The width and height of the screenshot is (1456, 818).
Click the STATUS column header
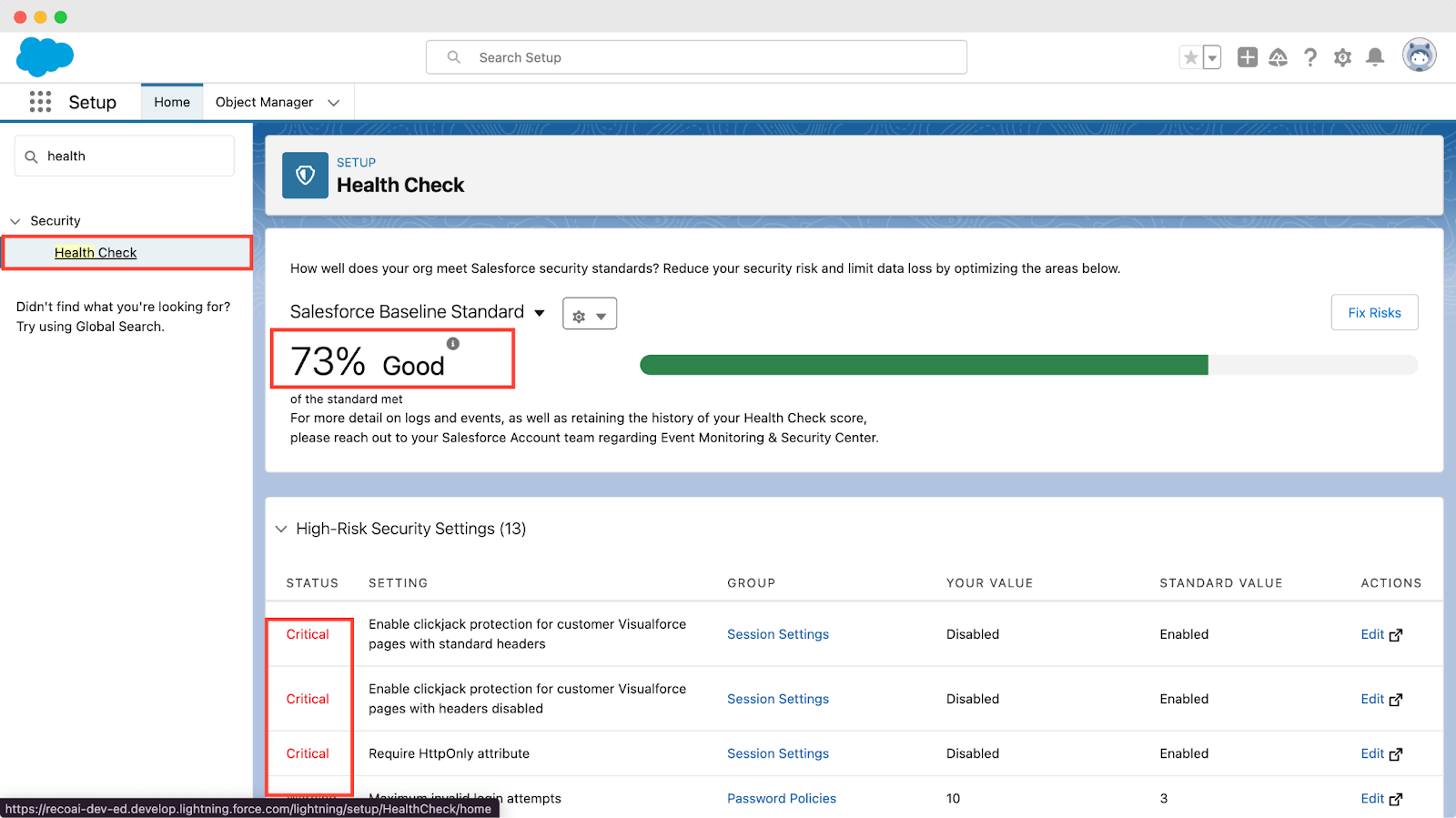312,583
